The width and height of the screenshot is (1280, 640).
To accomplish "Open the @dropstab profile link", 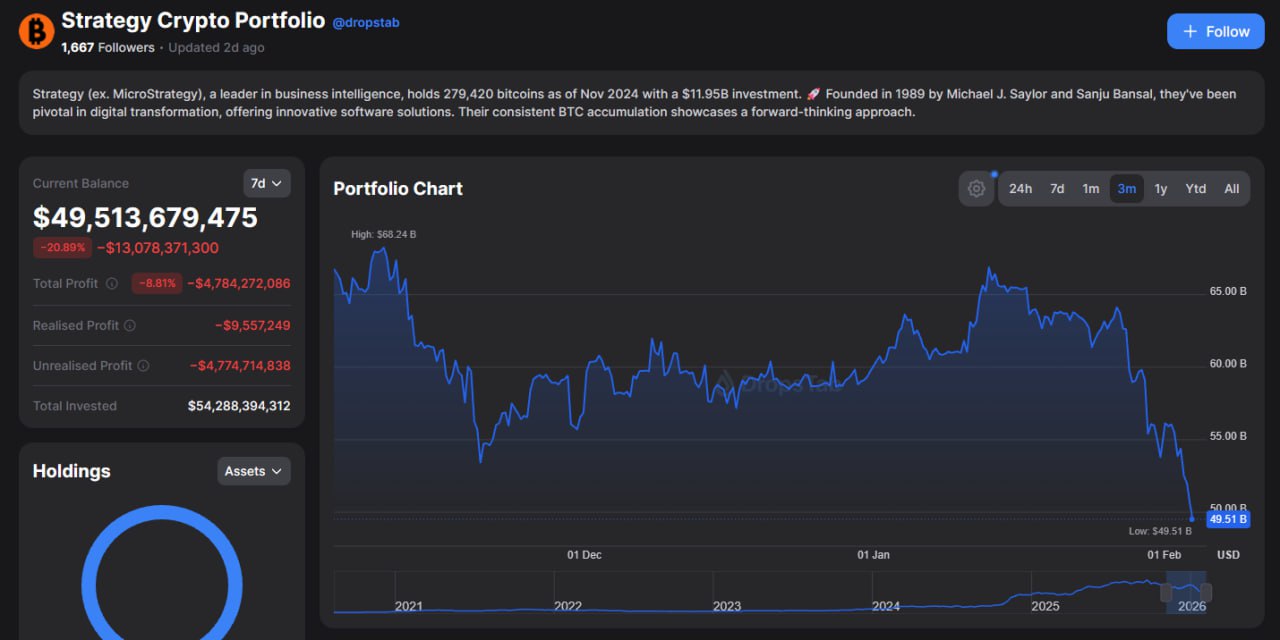I will [366, 22].
